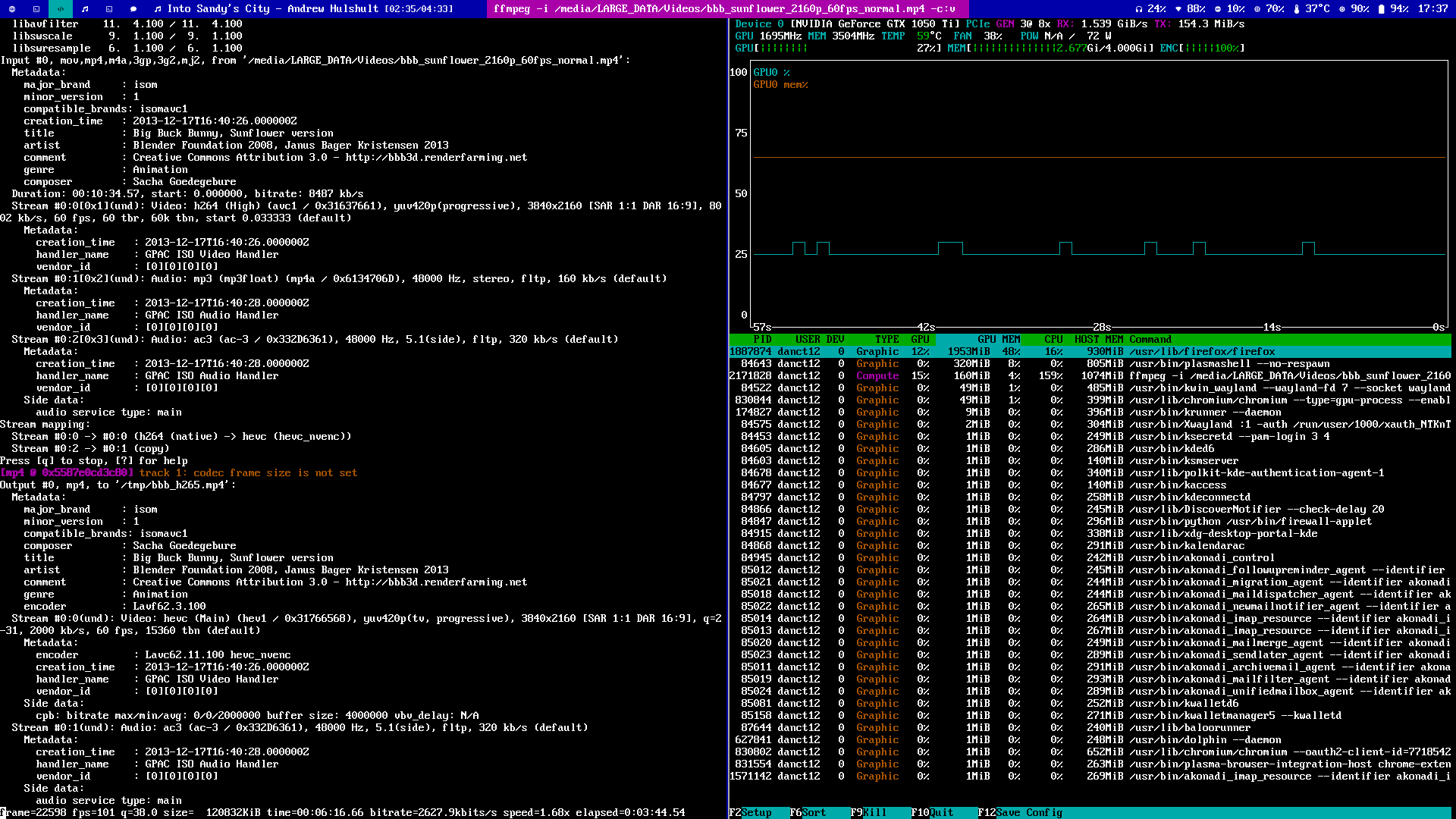
Task: Switch to the music note workspace
Action: [85, 8]
